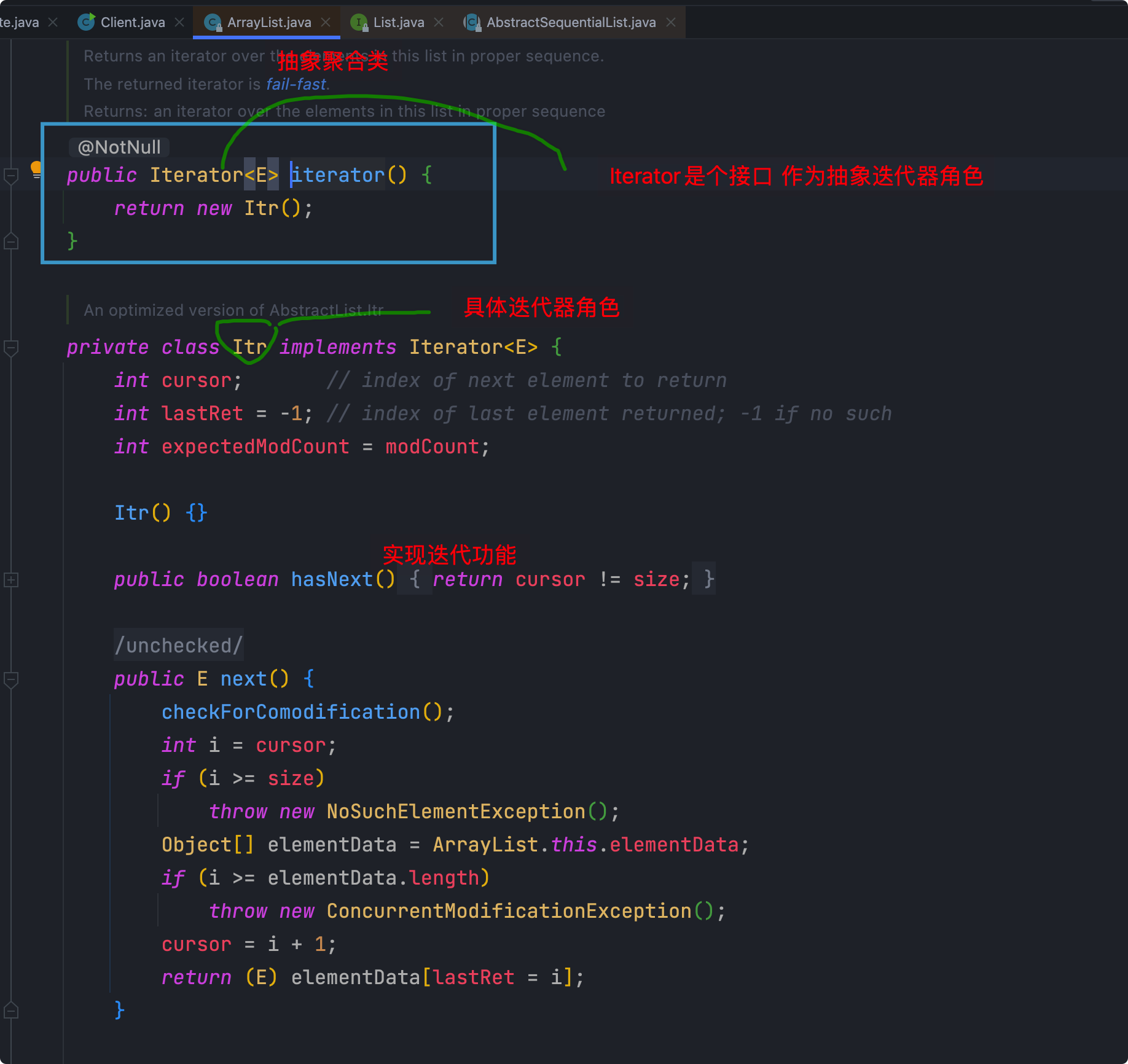The image size is (1128, 1064).
Task: Click the expectedModCount field name
Action: (255, 447)
